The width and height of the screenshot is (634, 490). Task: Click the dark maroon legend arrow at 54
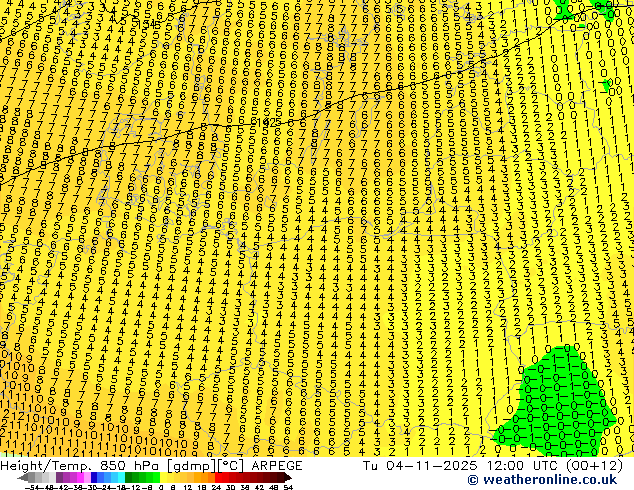pyautogui.click(x=288, y=477)
